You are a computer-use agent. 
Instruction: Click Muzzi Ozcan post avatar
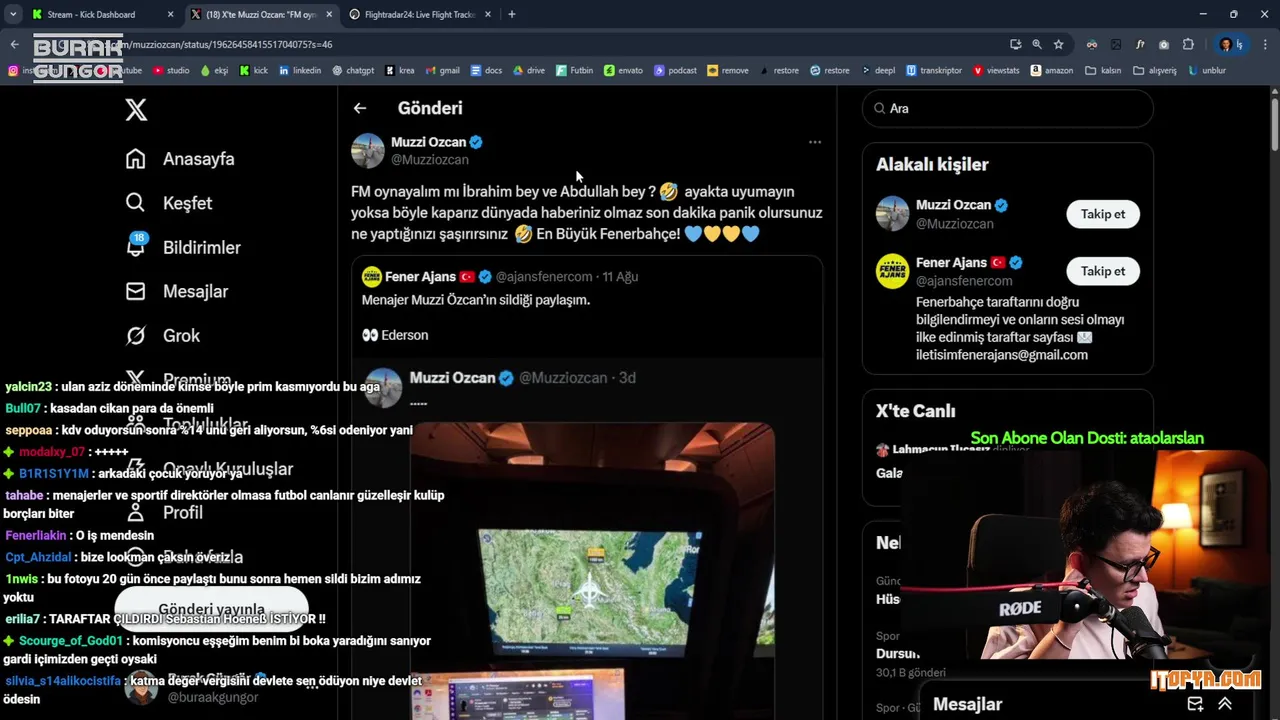pyautogui.click(x=368, y=150)
